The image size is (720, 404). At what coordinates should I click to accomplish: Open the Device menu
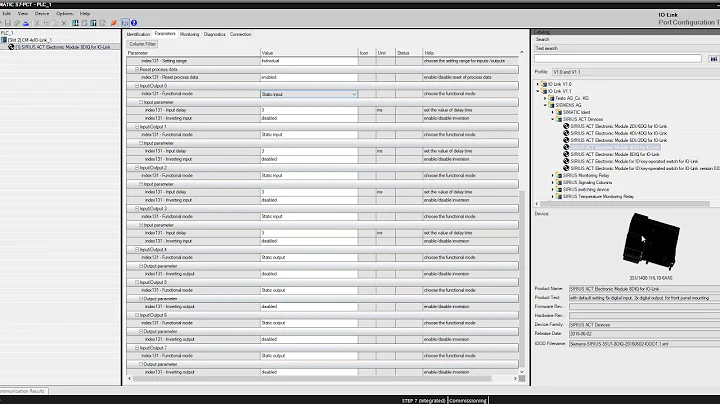[42, 13]
